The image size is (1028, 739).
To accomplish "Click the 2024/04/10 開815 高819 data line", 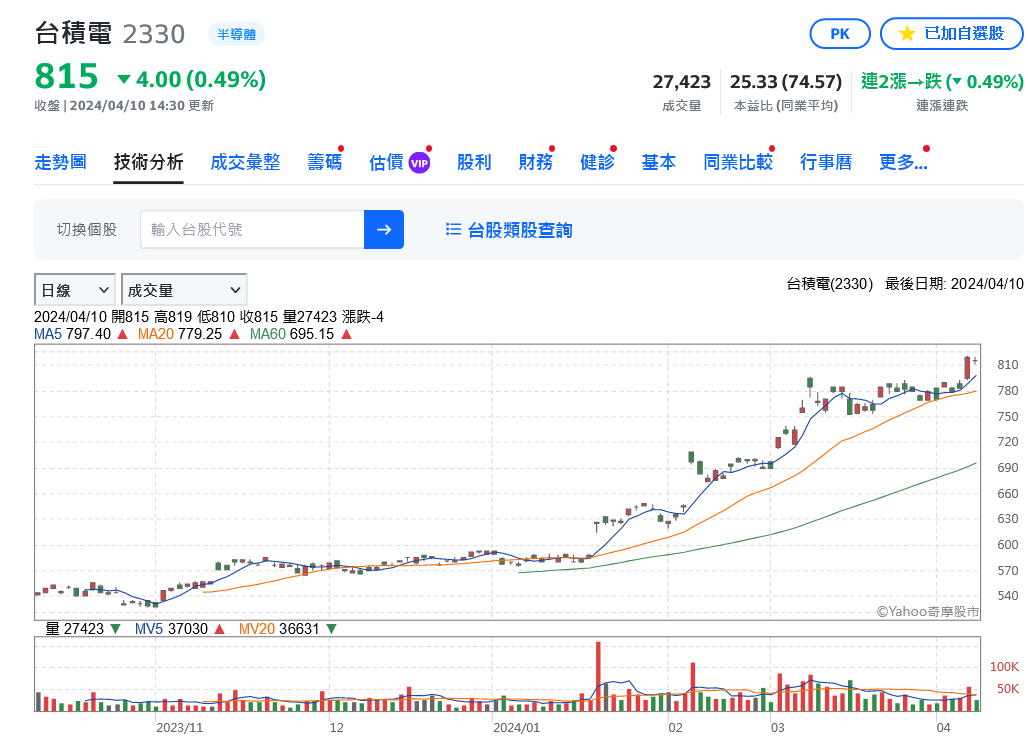I will [x=208, y=317].
